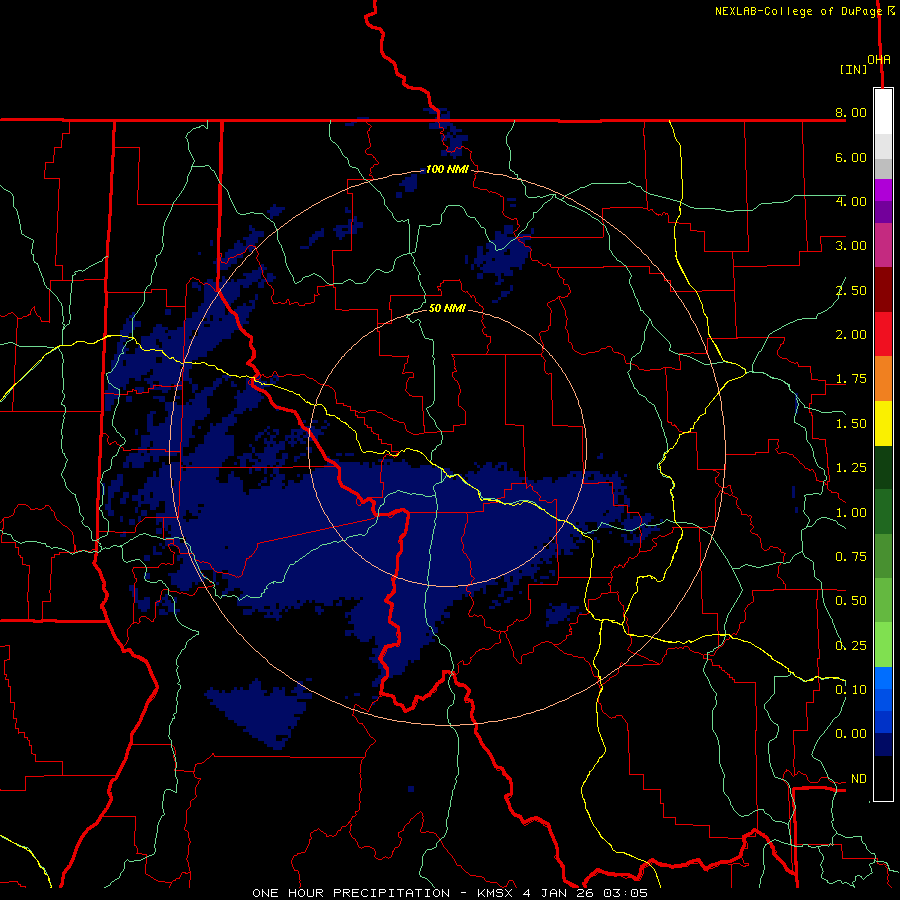Select the 4.00 legend value
900x900 pixels.
851,201
